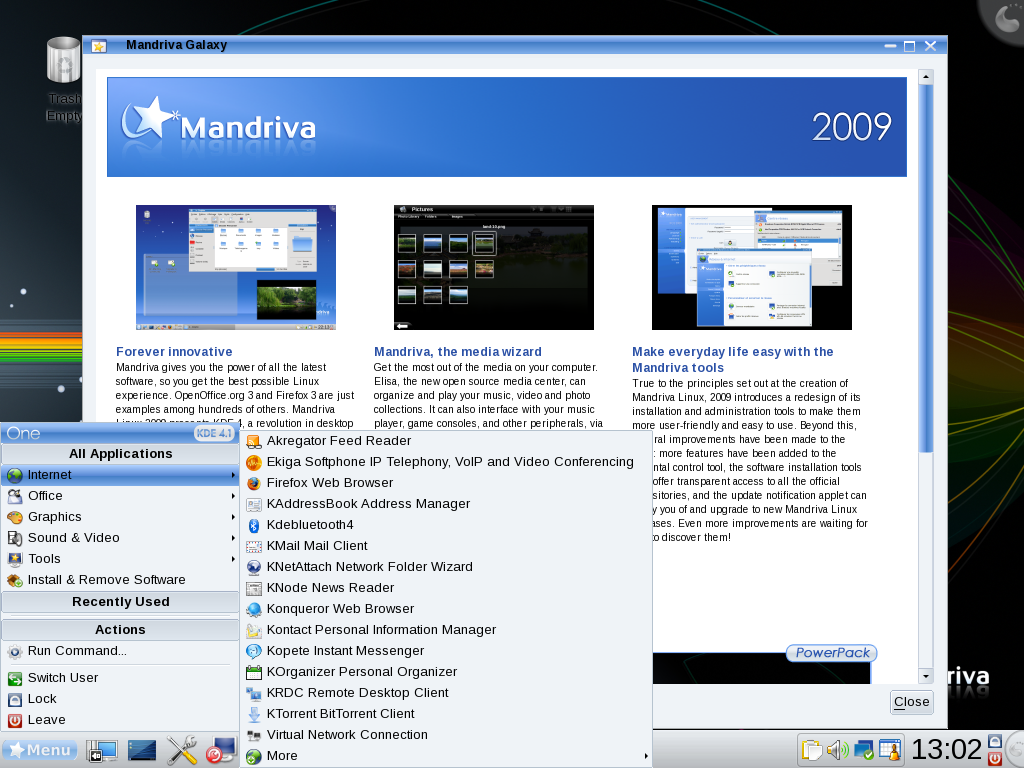This screenshot has width=1024, height=768.
Task: Click the Mandriva tools screenshot thumbnail
Action: pyautogui.click(x=752, y=267)
